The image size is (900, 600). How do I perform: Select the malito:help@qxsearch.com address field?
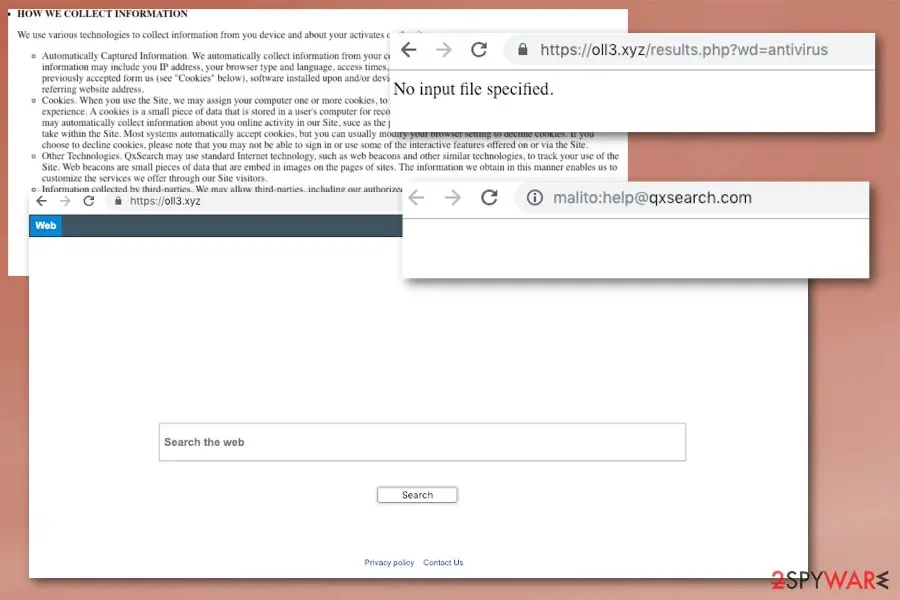[x=692, y=198]
